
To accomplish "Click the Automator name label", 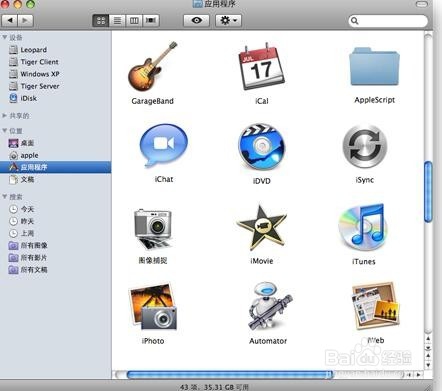I will point(268,341).
